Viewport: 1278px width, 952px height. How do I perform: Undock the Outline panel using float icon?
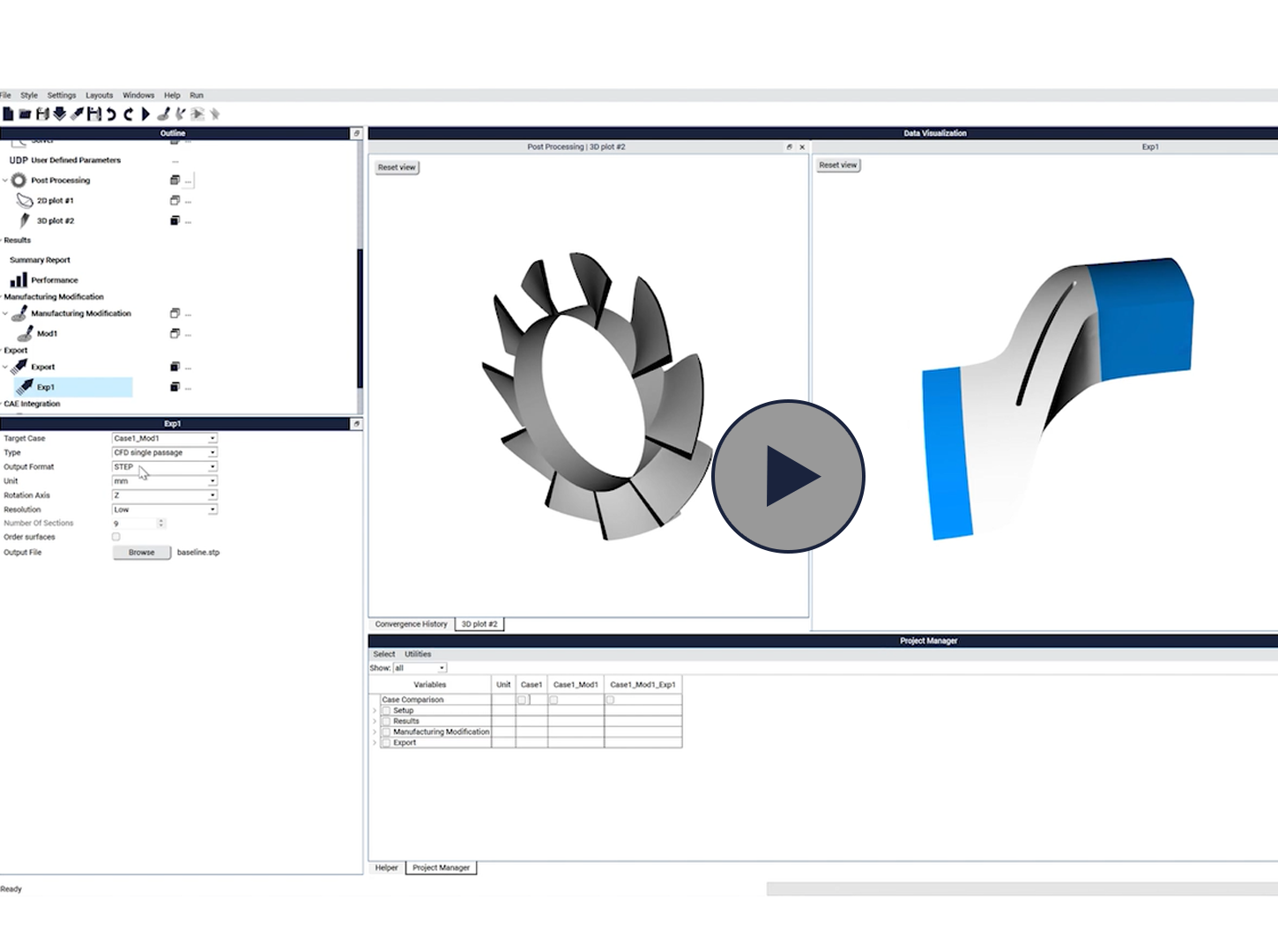coord(356,133)
